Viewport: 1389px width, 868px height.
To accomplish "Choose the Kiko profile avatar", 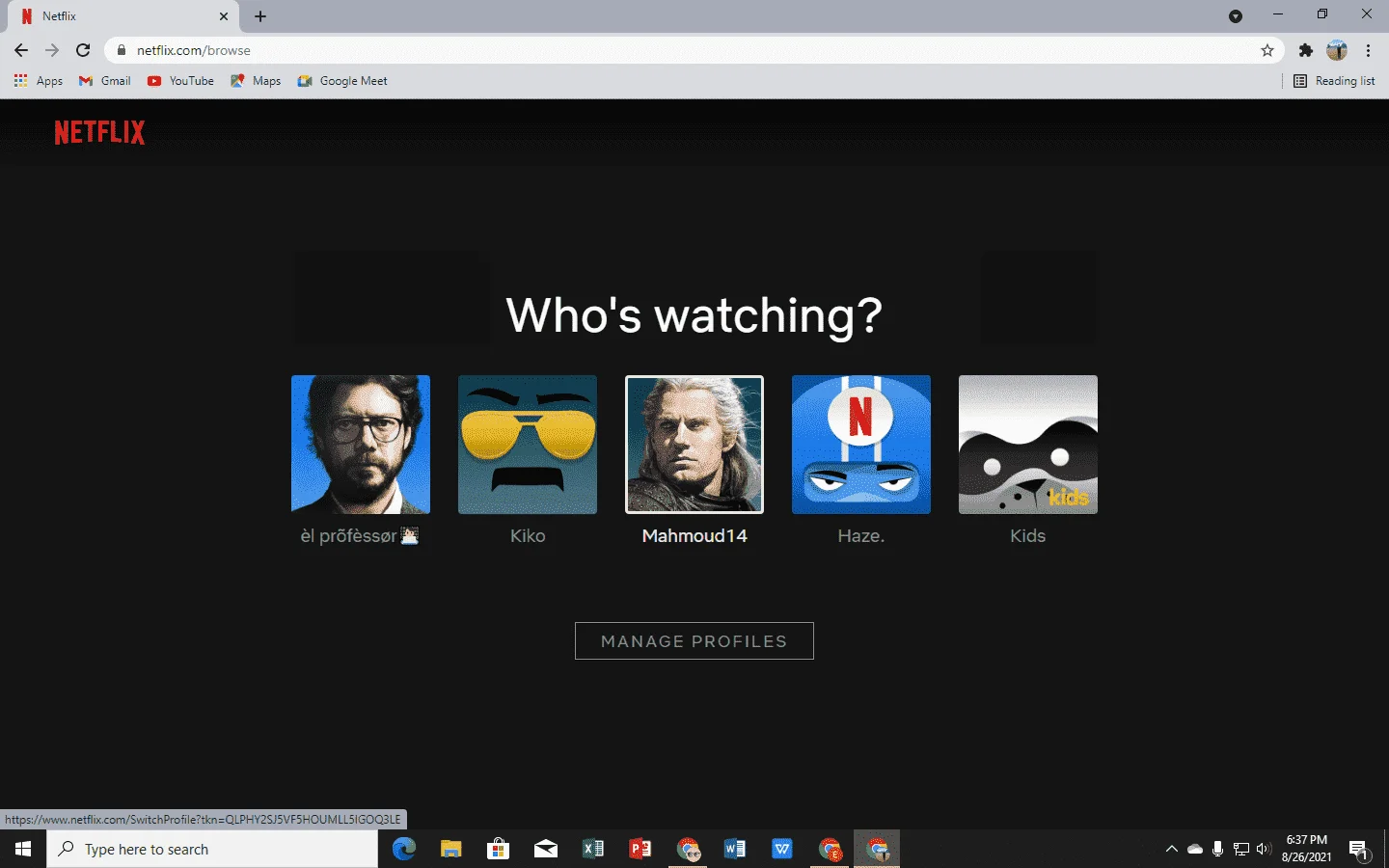I will pos(528,445).
